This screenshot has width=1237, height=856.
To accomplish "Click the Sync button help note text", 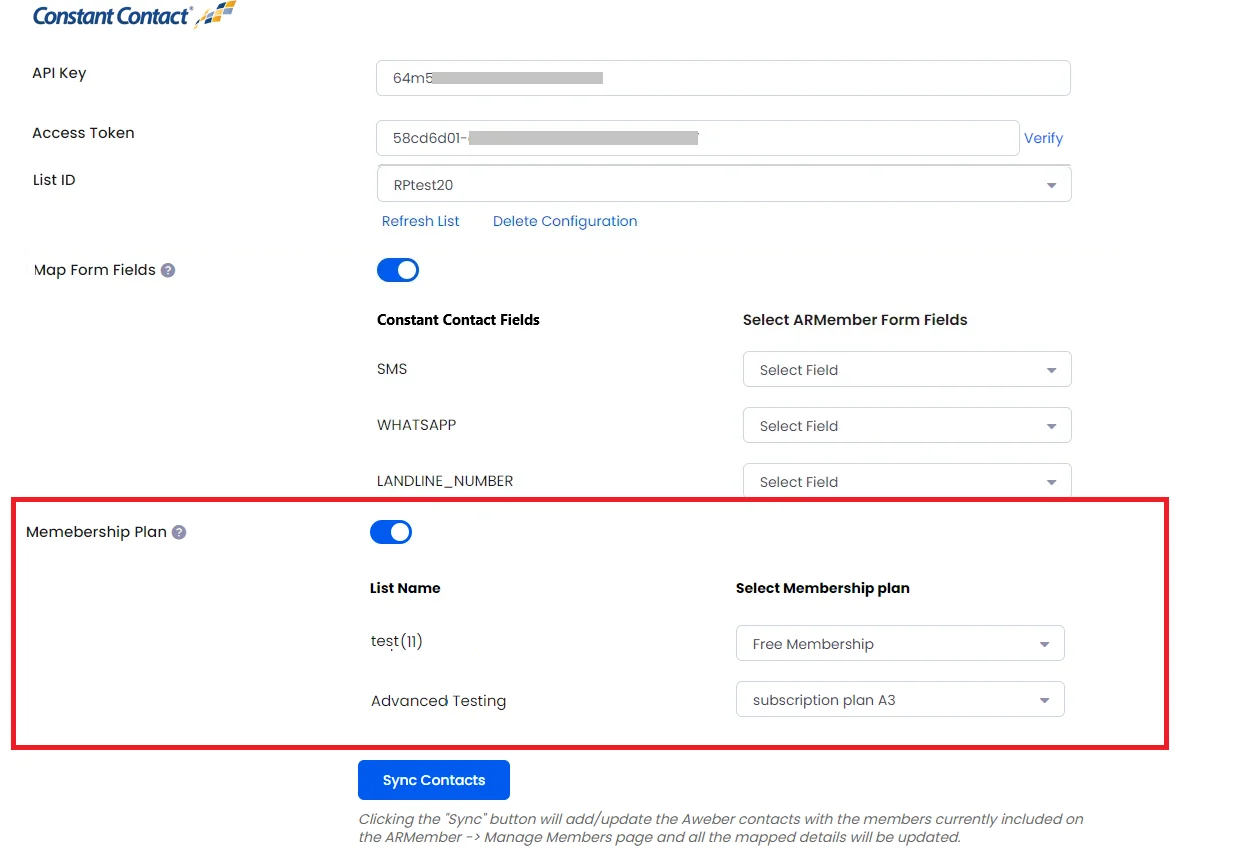I will (721, 828).
